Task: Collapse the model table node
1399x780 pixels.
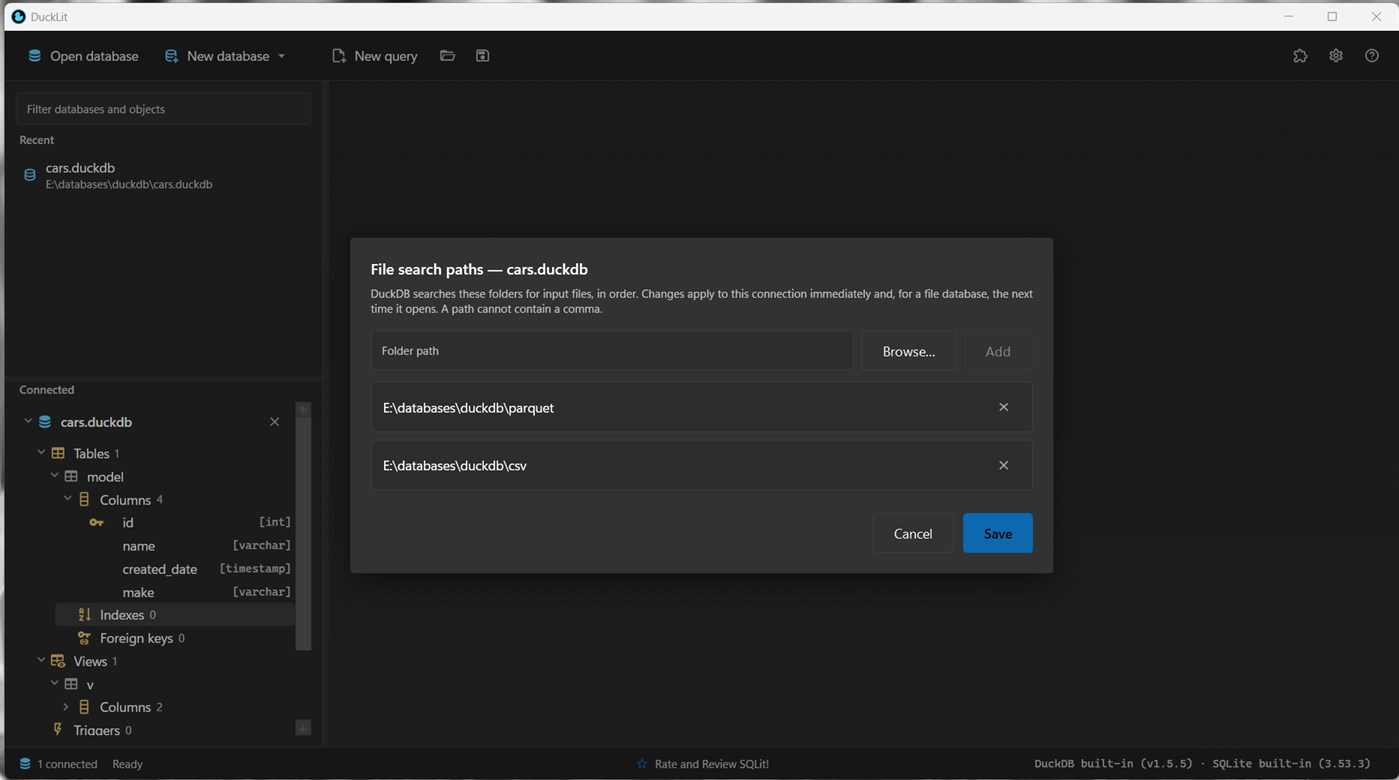Action: 54,476
